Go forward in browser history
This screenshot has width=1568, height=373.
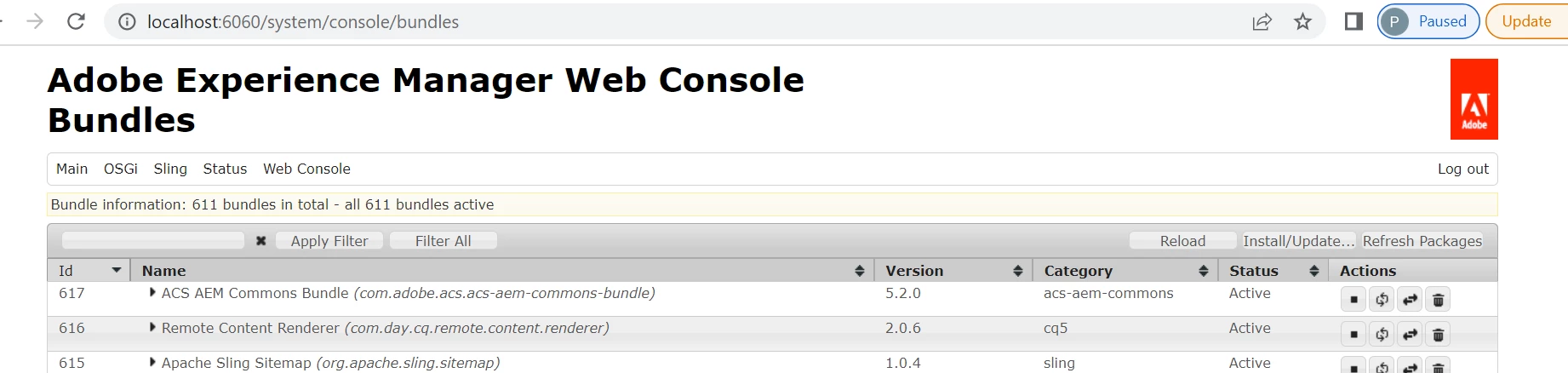[35, 21]
